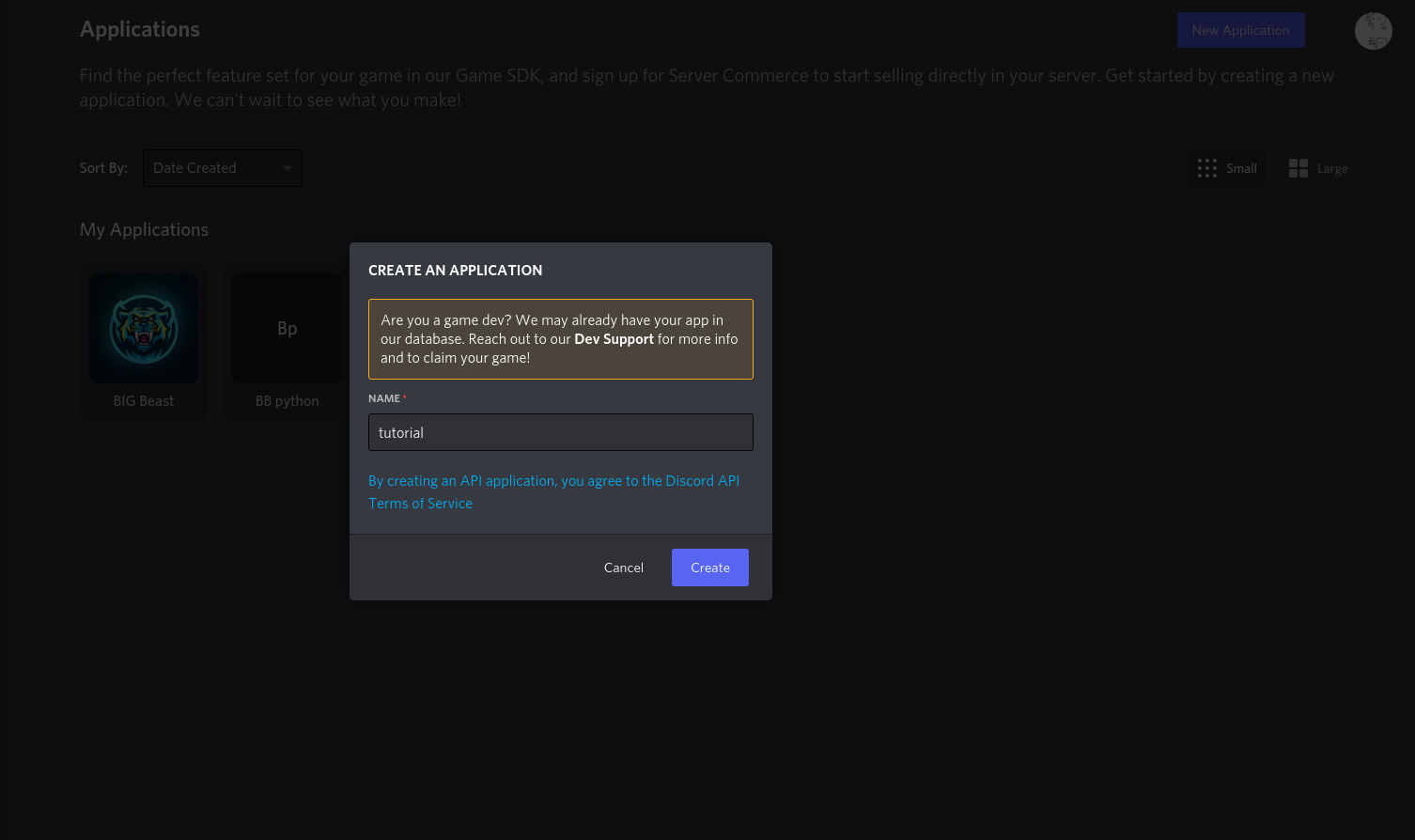Open the user profile avatar
Image resolution: width=1415 pixels, height=840 pixels.
click(1373, 31)
